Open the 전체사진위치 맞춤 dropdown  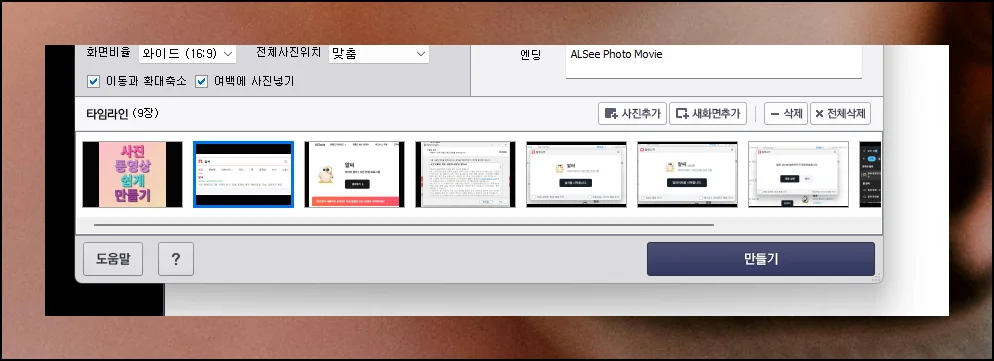pyautogui.click(x=378, y=54)
